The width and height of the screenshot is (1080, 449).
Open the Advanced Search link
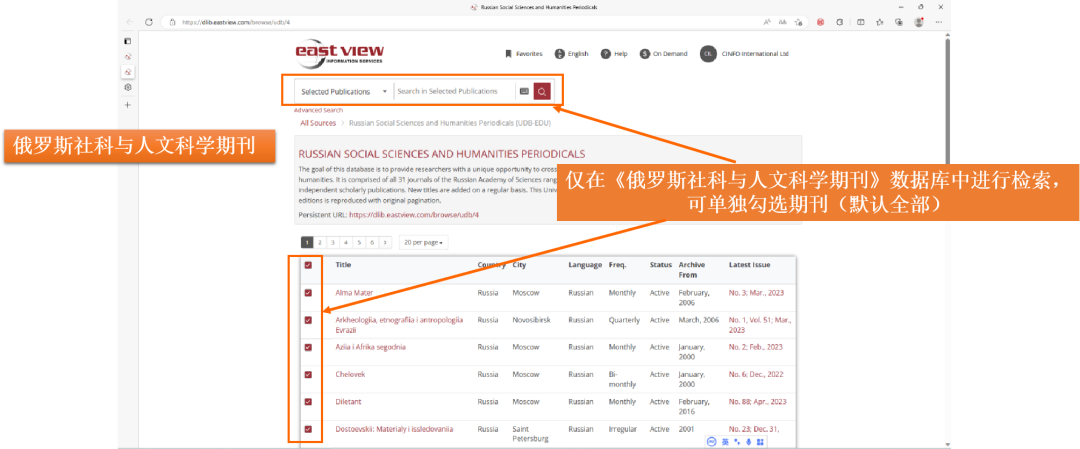click(318, 110)
